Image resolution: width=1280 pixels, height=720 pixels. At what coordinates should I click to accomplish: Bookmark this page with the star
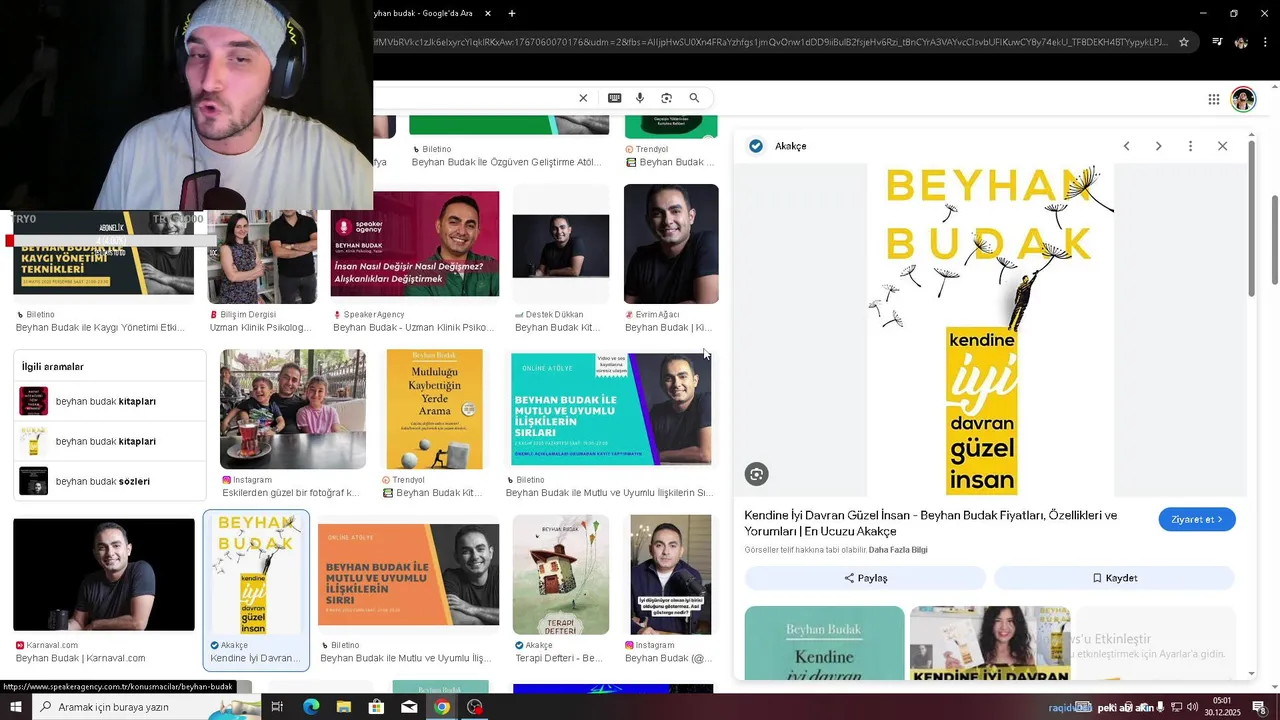[1184, 42]
